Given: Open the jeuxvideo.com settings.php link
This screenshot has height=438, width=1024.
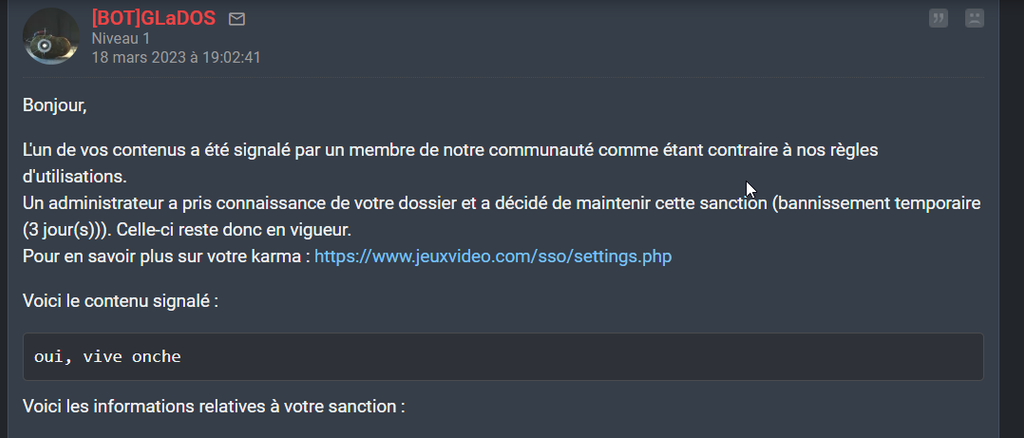Looking at the screenshot, I should click(493, 257).
